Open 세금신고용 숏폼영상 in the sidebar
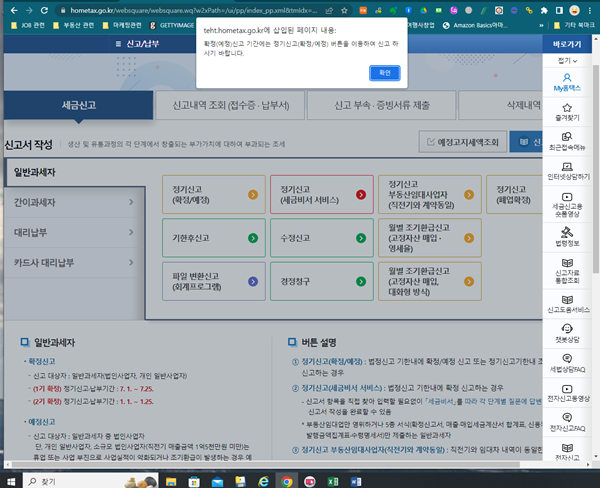This screenshot has width=601, height=489. (x=567, y=205)
